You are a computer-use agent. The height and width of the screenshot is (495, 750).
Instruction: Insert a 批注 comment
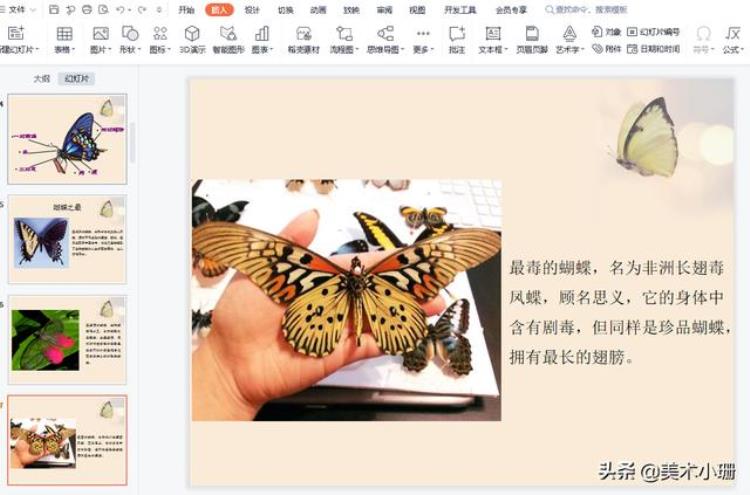(x=456, y=34)
